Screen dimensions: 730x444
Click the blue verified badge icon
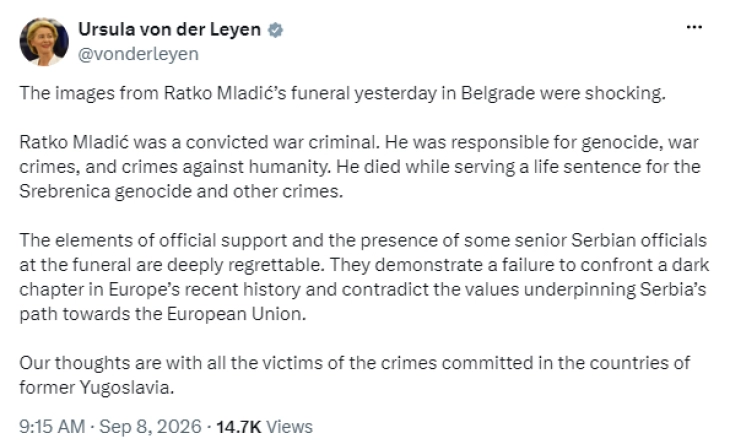[x=275, y=30]
